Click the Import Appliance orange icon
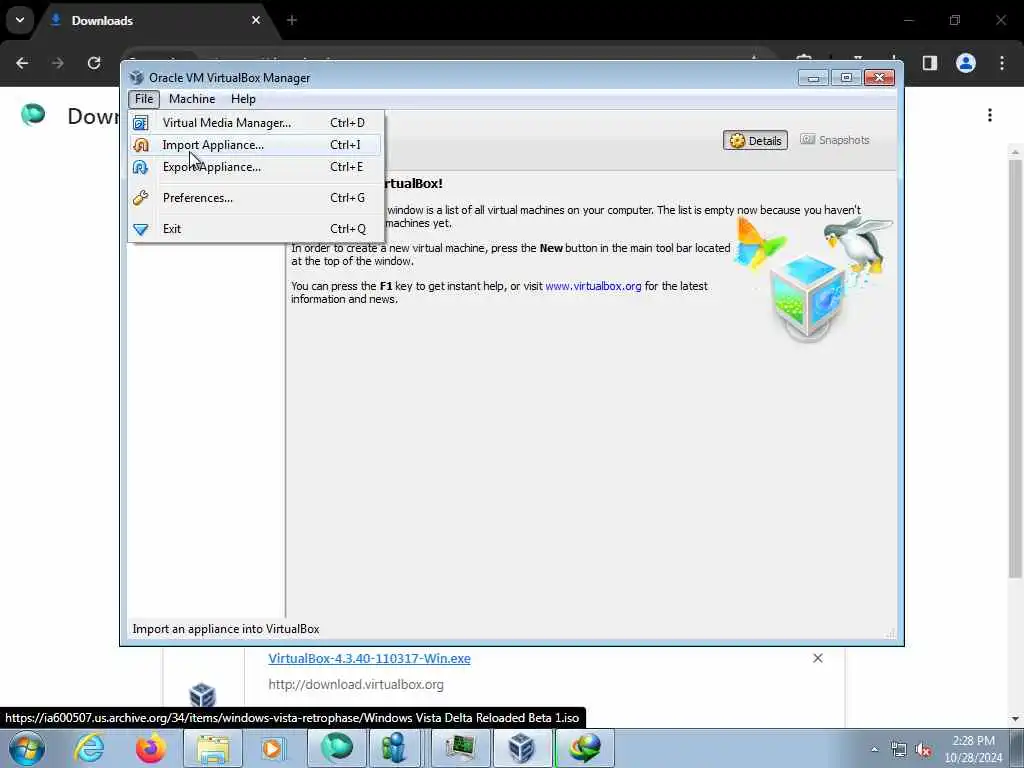The image size is (1024, 768). click(141, 145)
